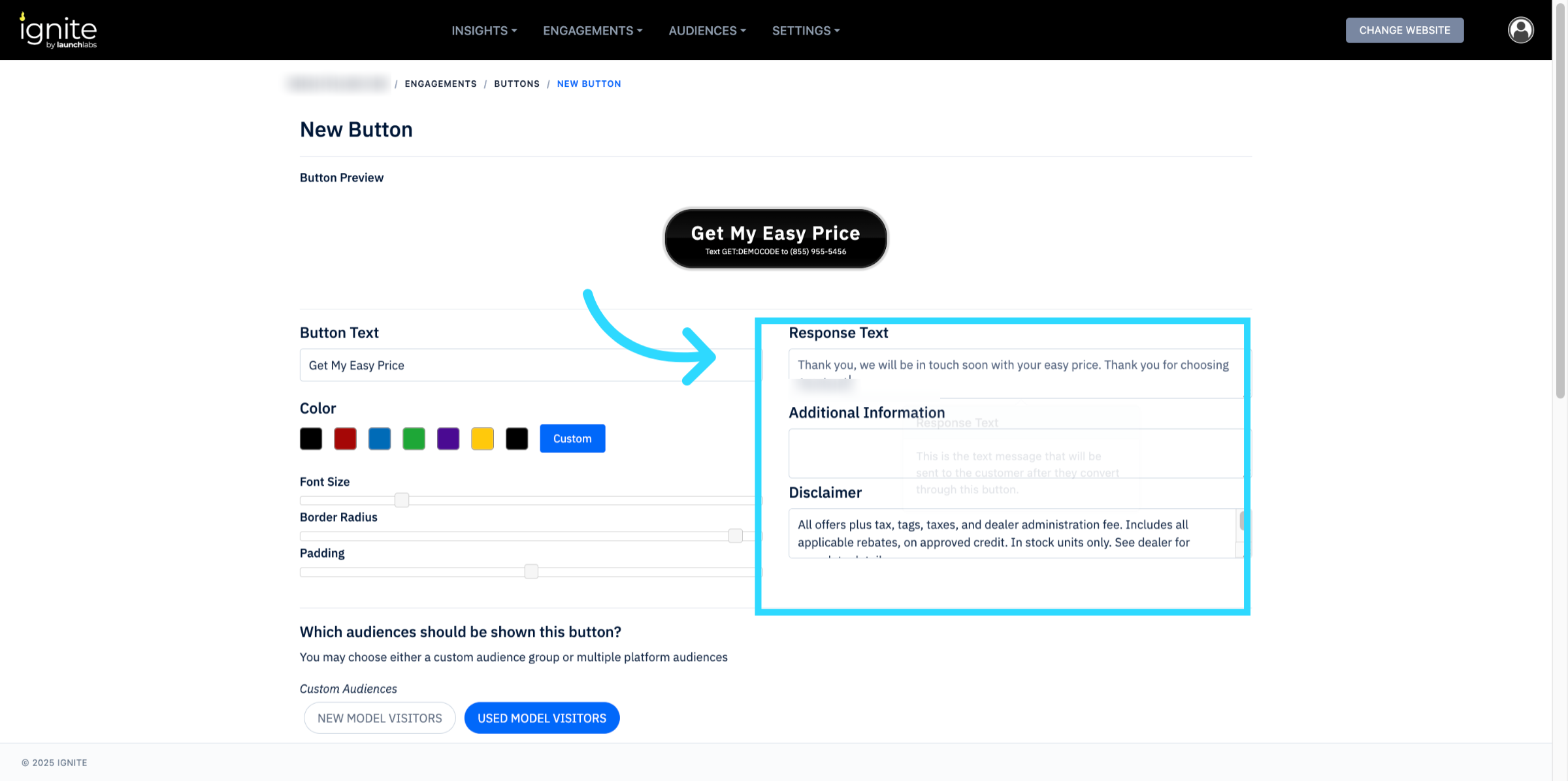Click the Change Website button
This screenshot has width=1568, height=781.
coord(1404,30)
